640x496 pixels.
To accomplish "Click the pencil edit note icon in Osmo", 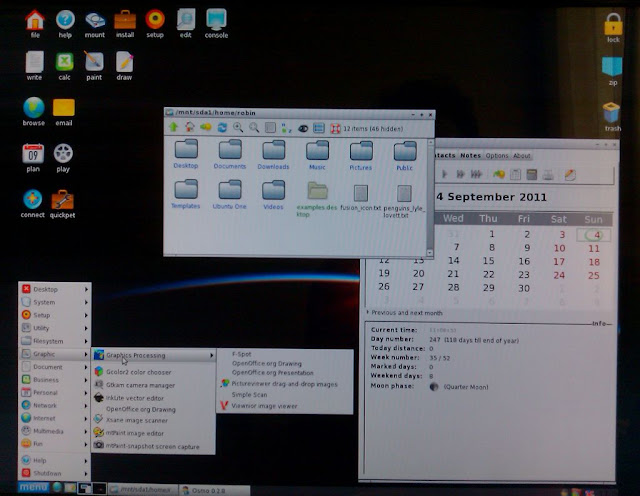I will tap(570, 175).
